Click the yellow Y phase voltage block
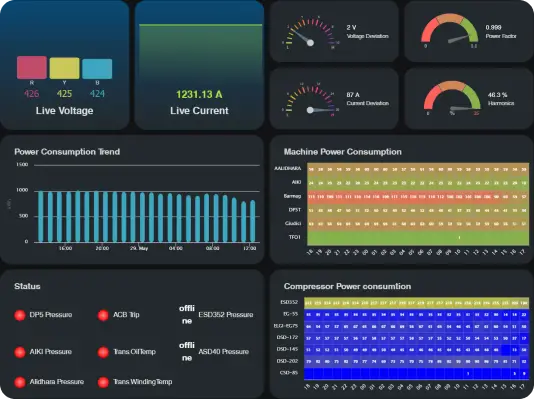Viewport: 534px width, 399px height. tap(64, 68)
